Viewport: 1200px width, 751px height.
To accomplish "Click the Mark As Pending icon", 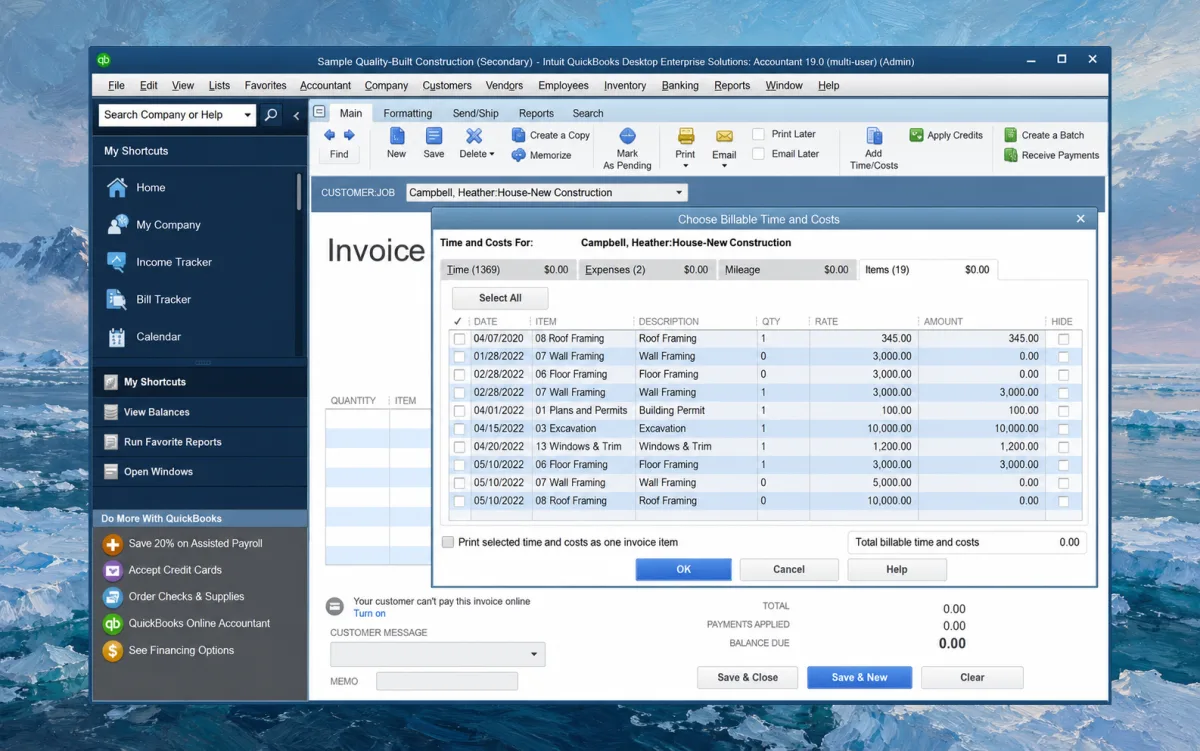I will (627, 136).
